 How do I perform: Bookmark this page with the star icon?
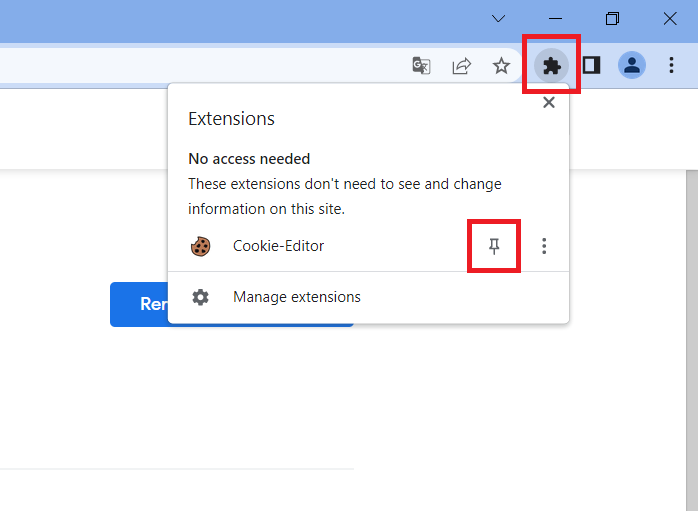point(501,66)
